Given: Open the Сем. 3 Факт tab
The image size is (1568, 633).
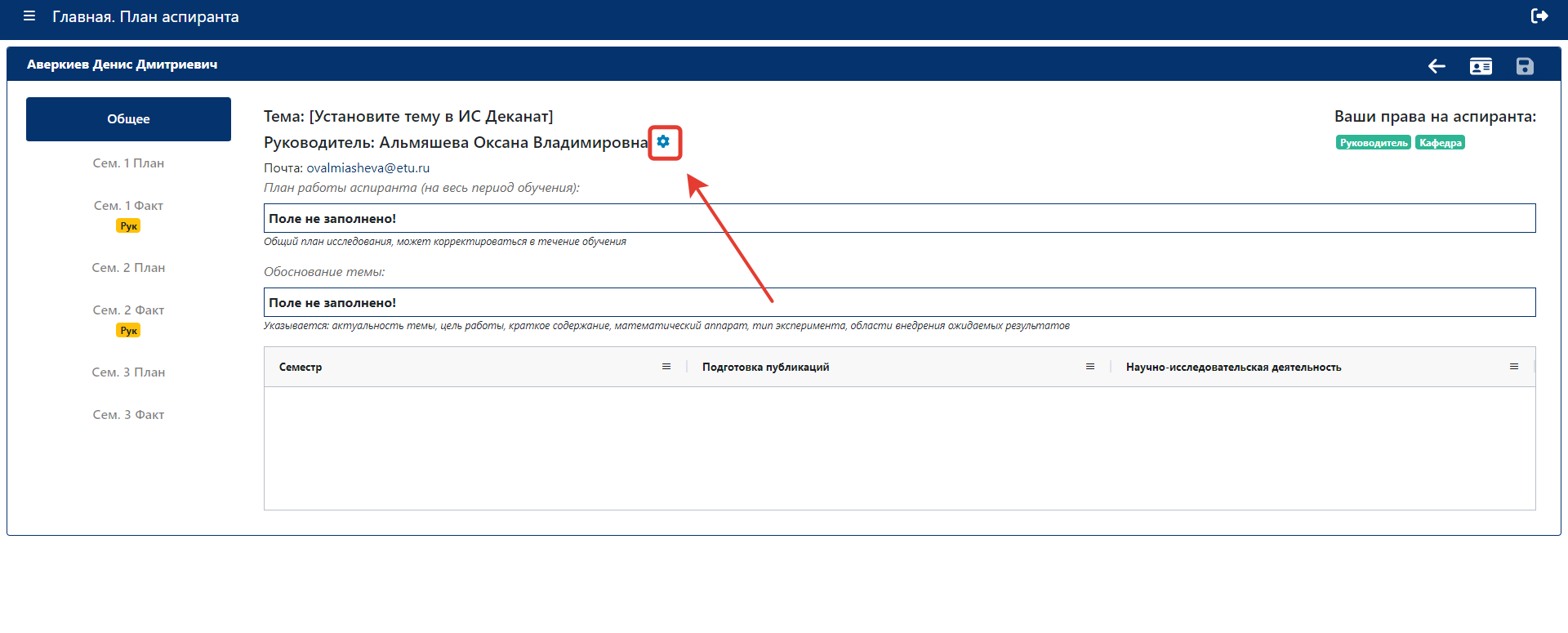Looking at the screenshot, I should coord(128,415).
